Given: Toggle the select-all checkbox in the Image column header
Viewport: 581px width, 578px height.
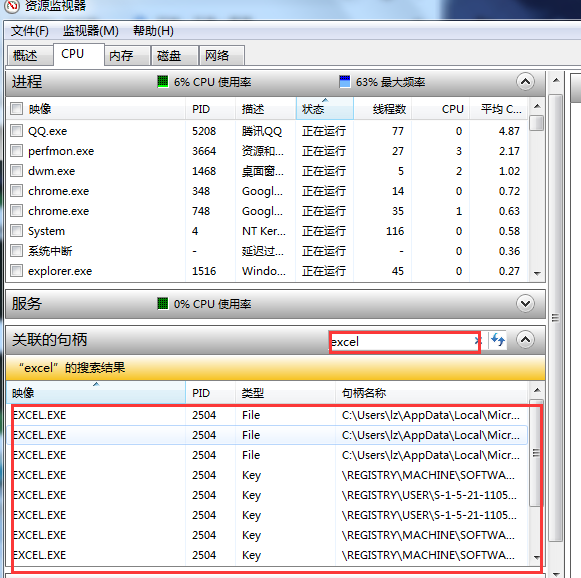Looking at the screenshot, I should 16,109.
